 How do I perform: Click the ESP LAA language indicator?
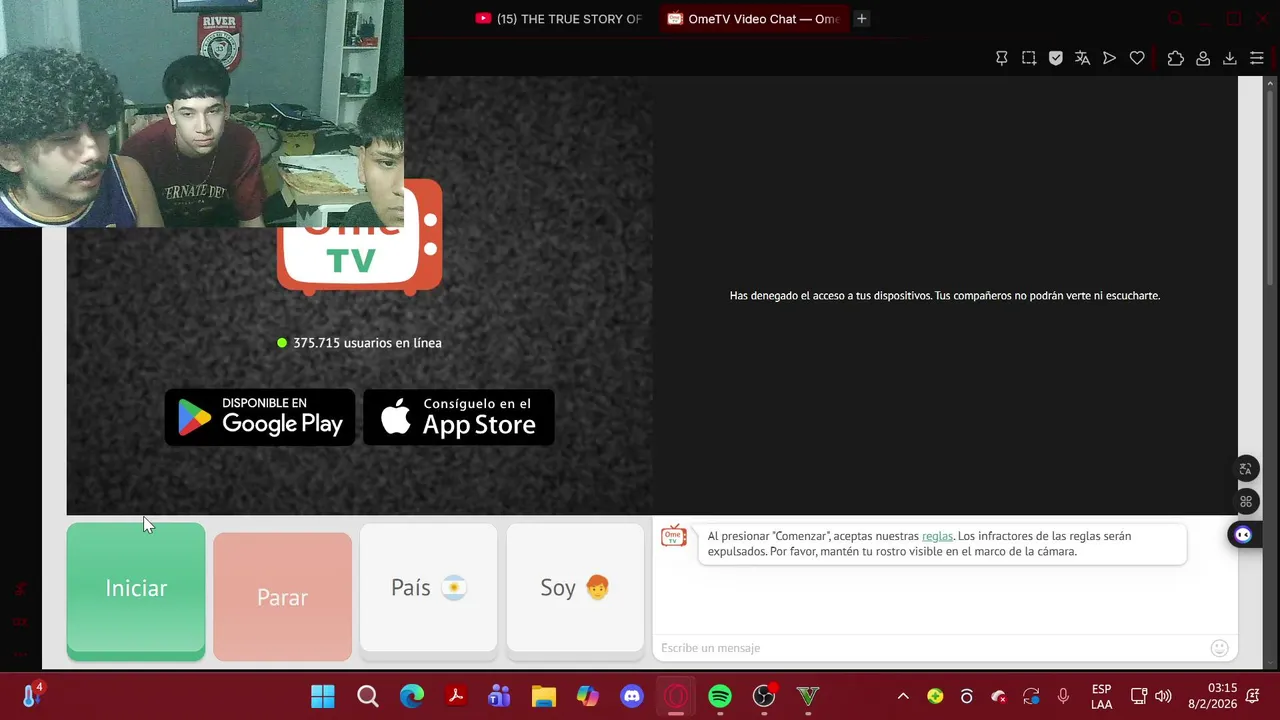1101,697
